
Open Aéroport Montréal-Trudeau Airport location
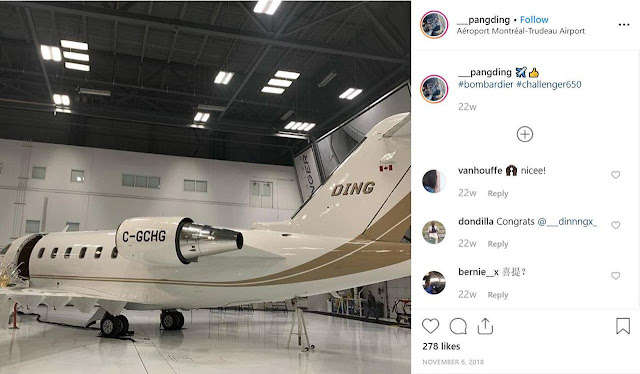click(520, 31)
